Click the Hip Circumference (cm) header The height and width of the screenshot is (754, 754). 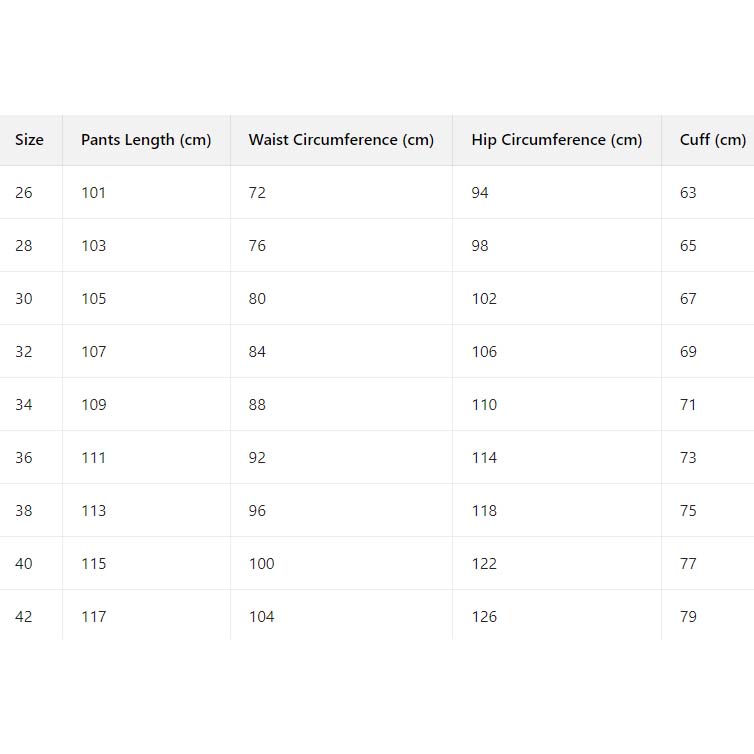point(556,140)
